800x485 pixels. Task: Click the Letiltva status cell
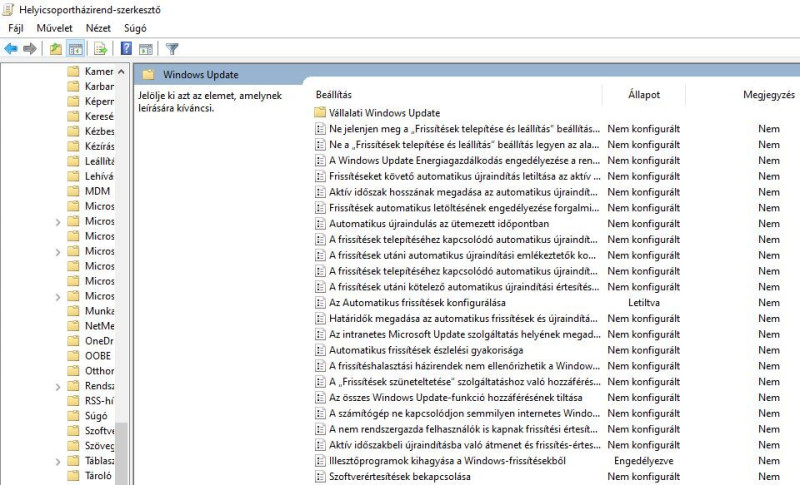point(644,302)
